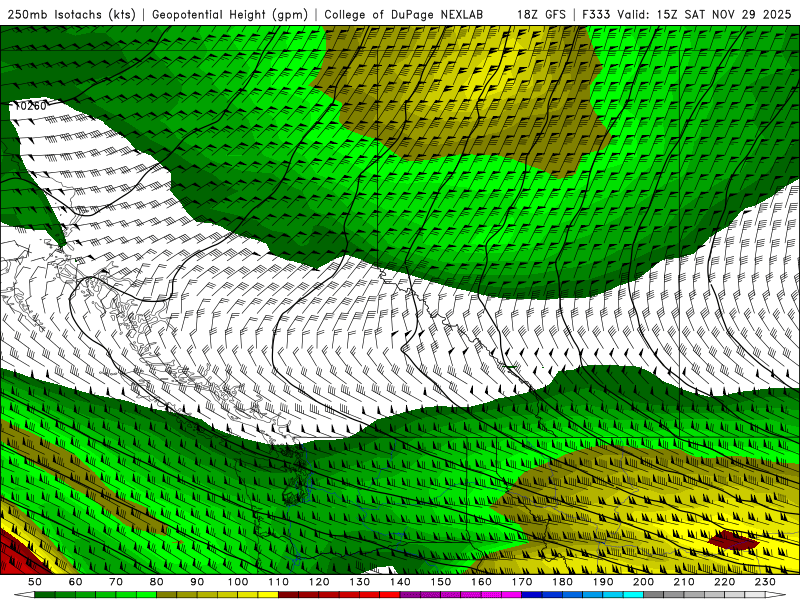Image resolution: width=800 pixels, height=600 pixels.
Task: Click the '50' legend value
Action: click(35, 582)
